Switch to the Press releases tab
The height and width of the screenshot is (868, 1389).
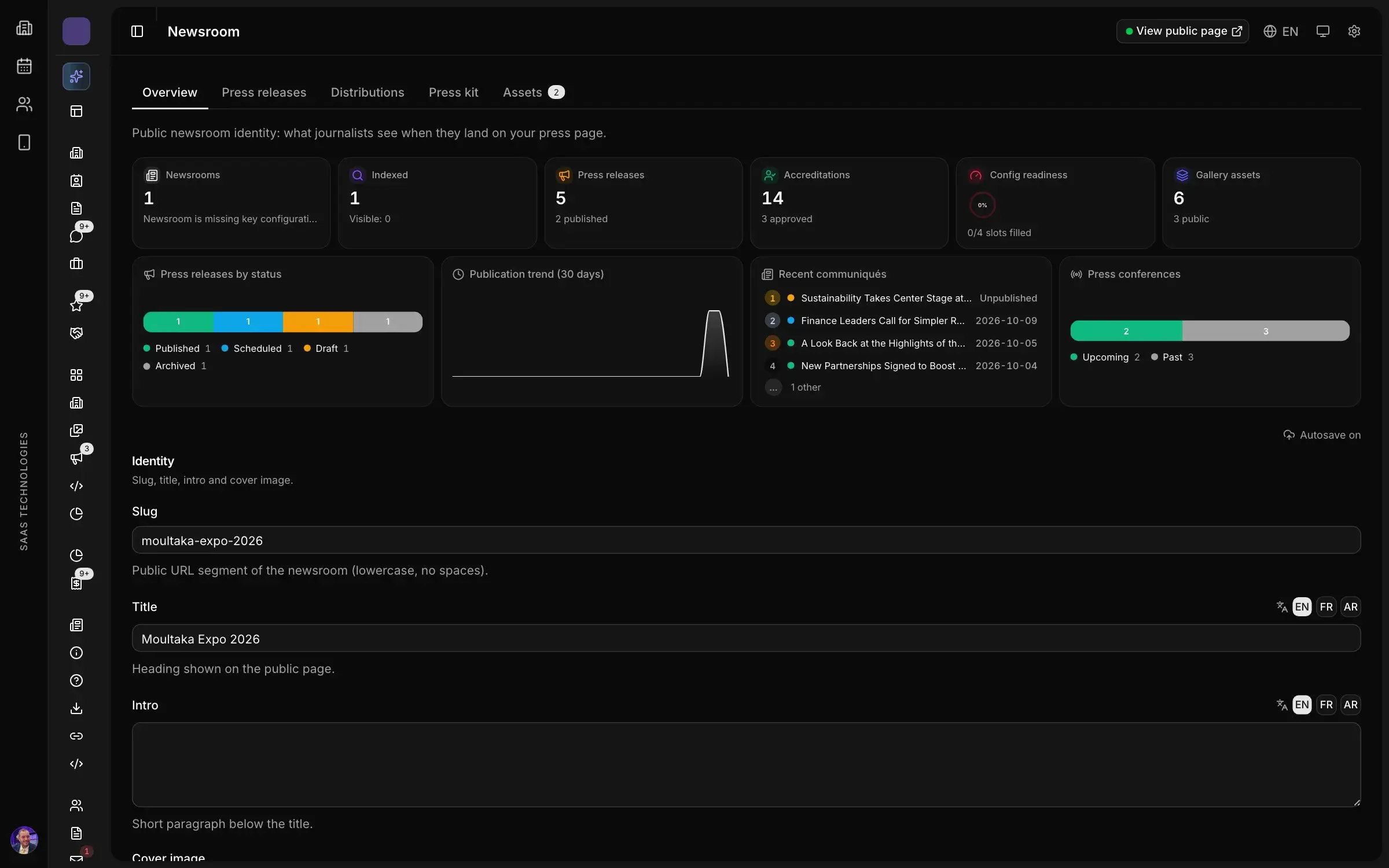(264, 93)
